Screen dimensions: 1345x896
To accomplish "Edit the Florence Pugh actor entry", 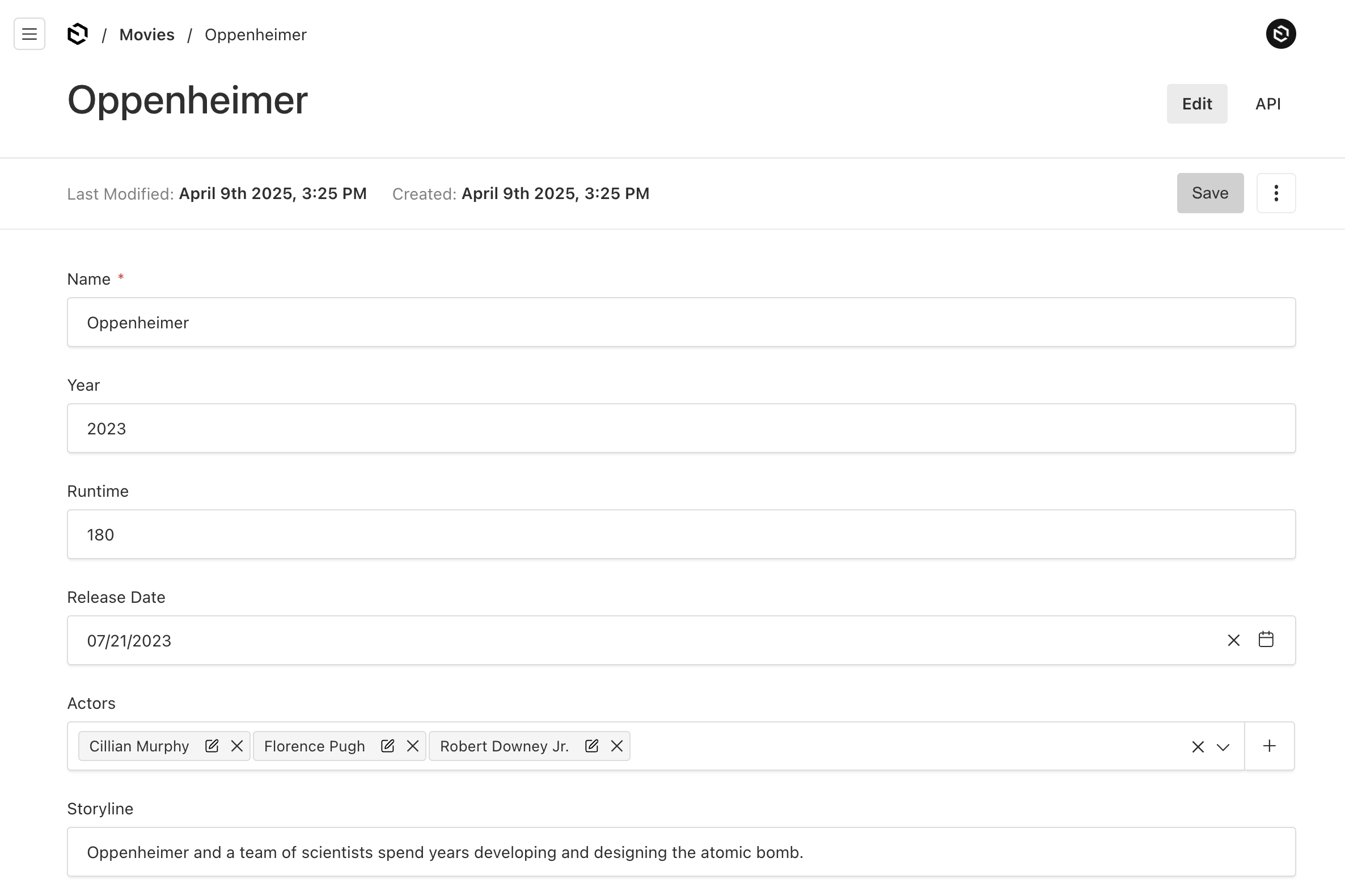I will coord(387,746).
